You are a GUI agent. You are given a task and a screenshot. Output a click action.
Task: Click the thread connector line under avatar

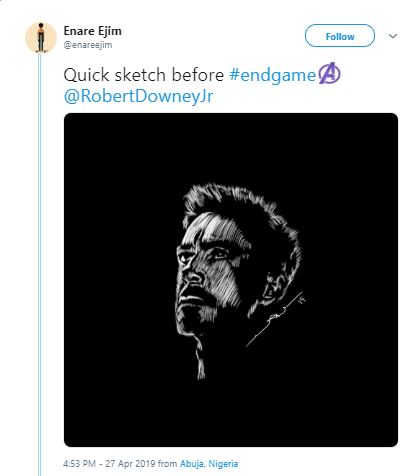pyautogui.click(x=39, y=264)
